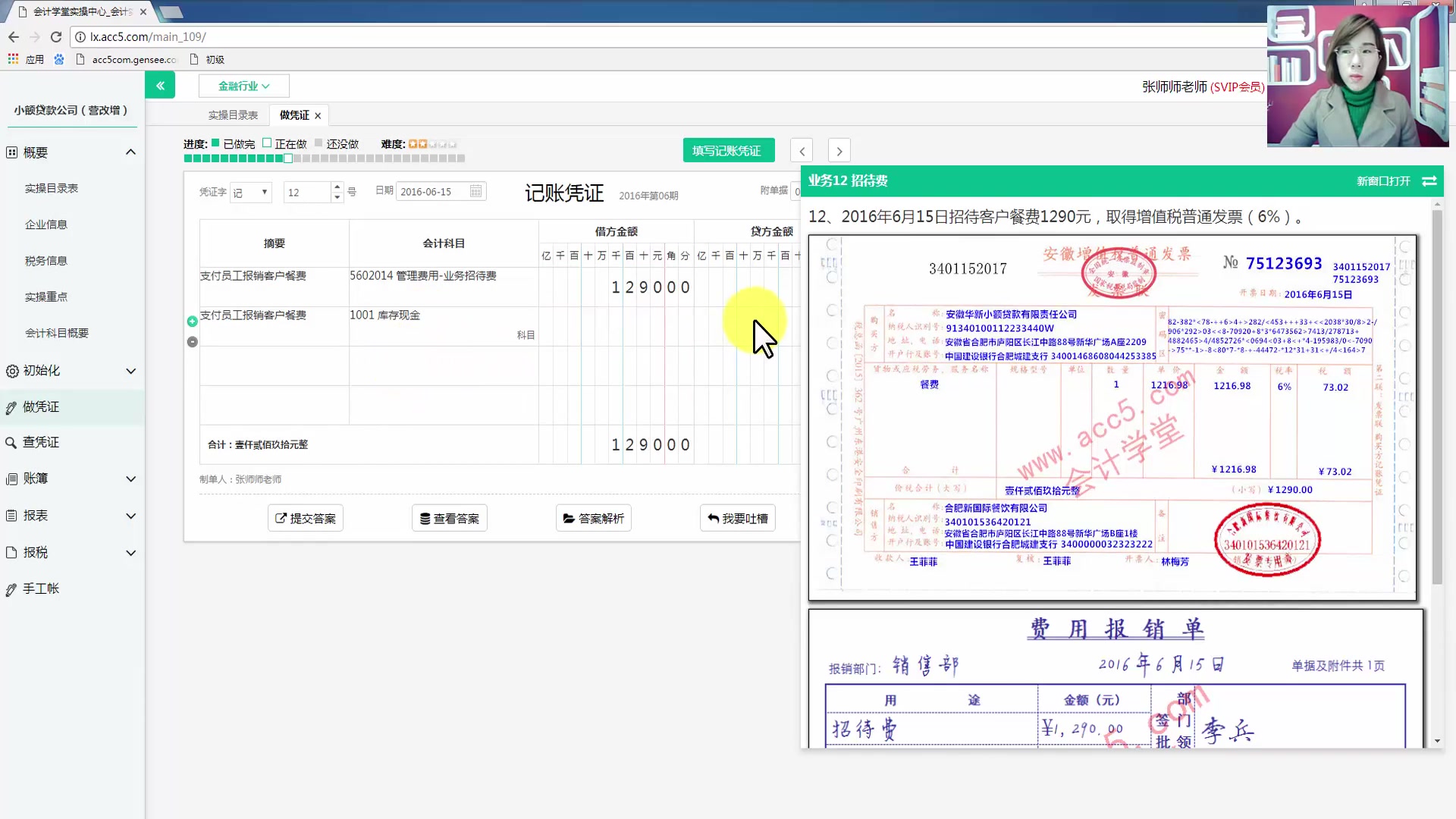Screen dimensions: 1456x819
Task: Remove the entry row with minus icon
Action: [x=192, y=342]
